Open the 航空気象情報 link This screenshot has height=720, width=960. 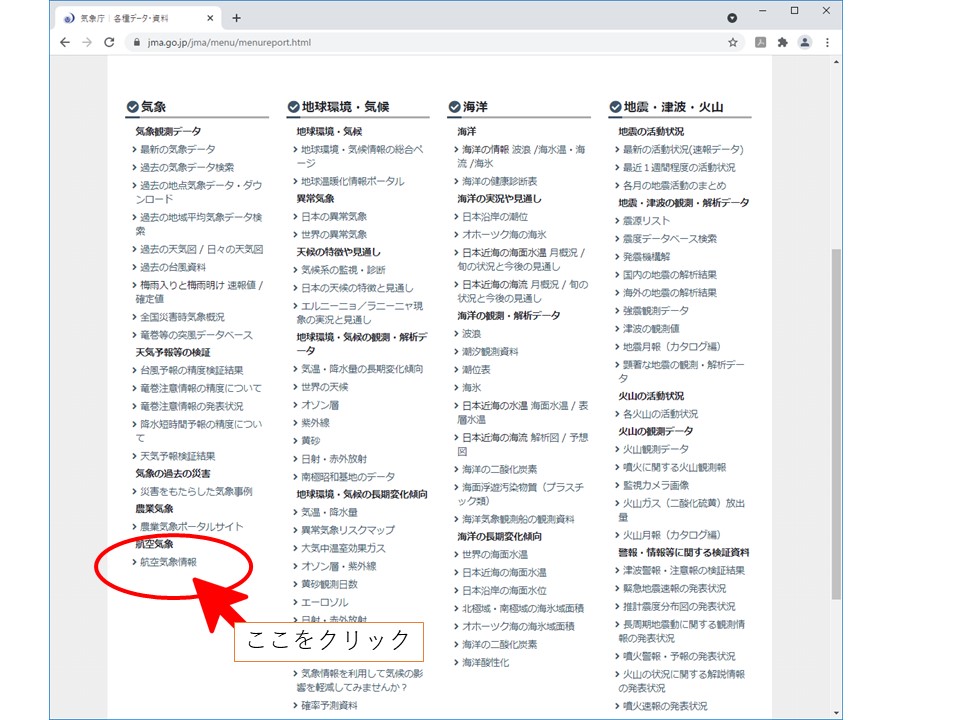pos(168,562)
